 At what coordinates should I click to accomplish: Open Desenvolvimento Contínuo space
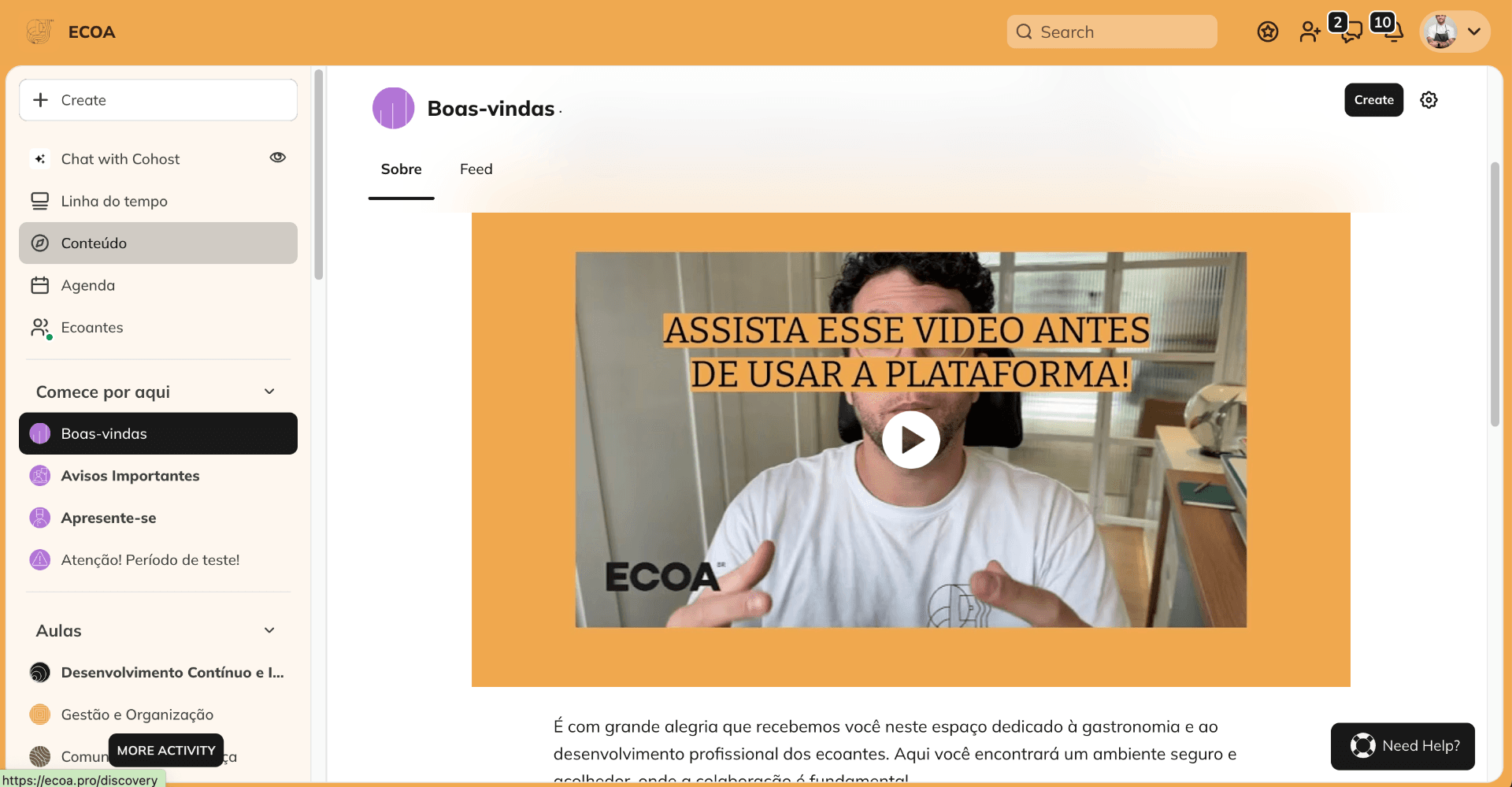158,673
